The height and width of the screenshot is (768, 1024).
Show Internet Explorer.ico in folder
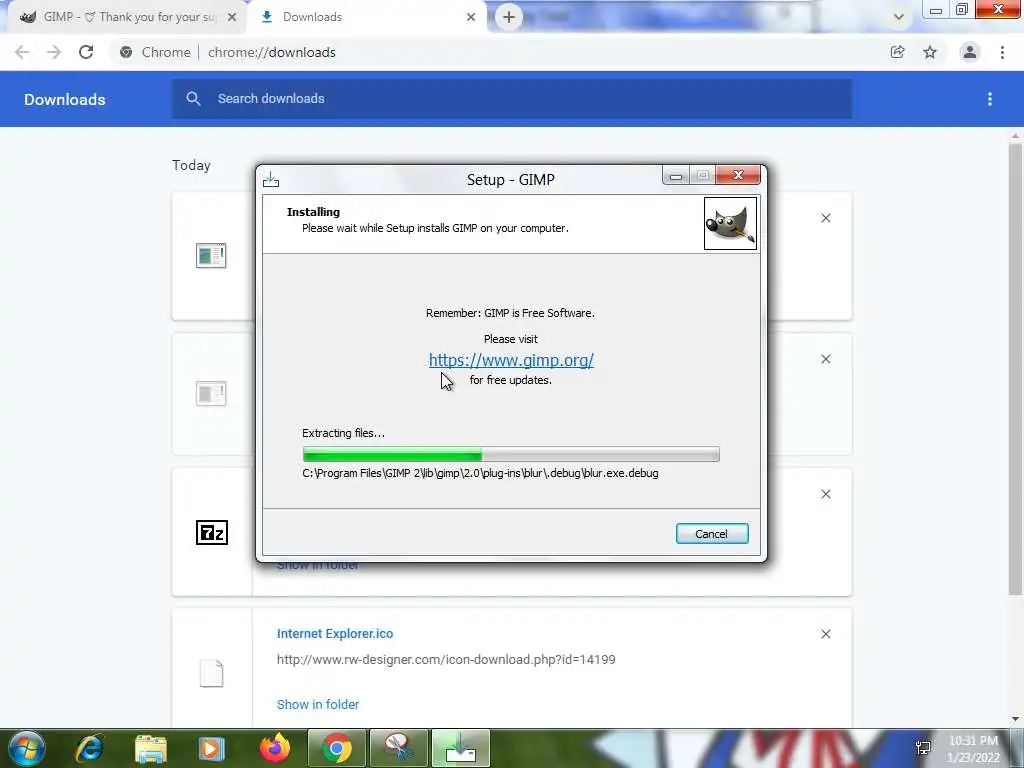click(x=318, y=705)
